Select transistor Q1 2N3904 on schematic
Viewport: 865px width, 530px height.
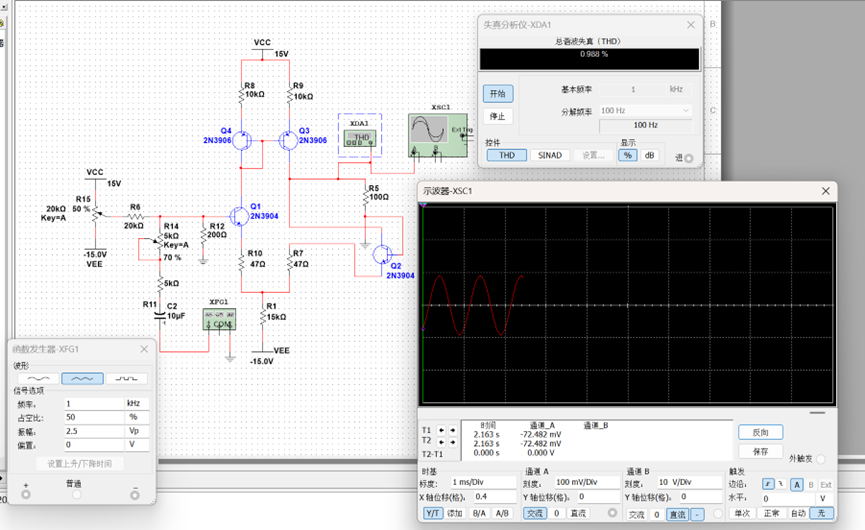pos(240,216)
